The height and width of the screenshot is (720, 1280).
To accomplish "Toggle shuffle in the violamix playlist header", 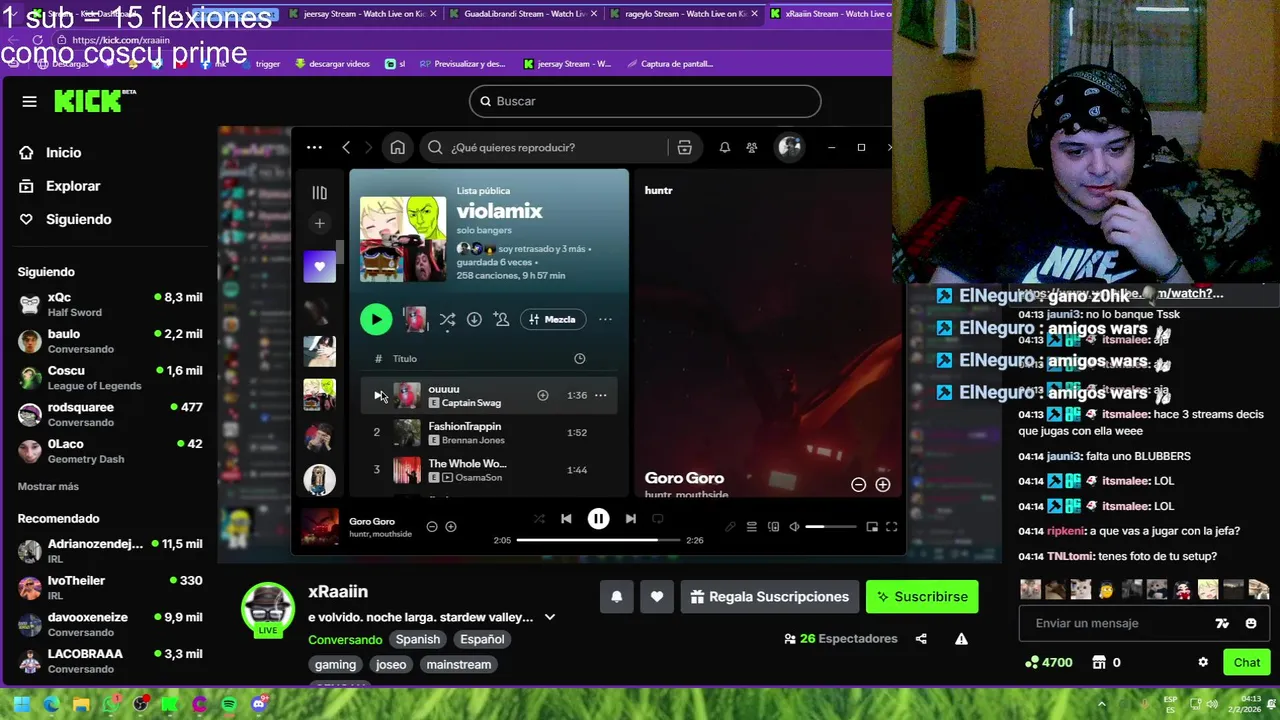I will click(x=447, y=319).
